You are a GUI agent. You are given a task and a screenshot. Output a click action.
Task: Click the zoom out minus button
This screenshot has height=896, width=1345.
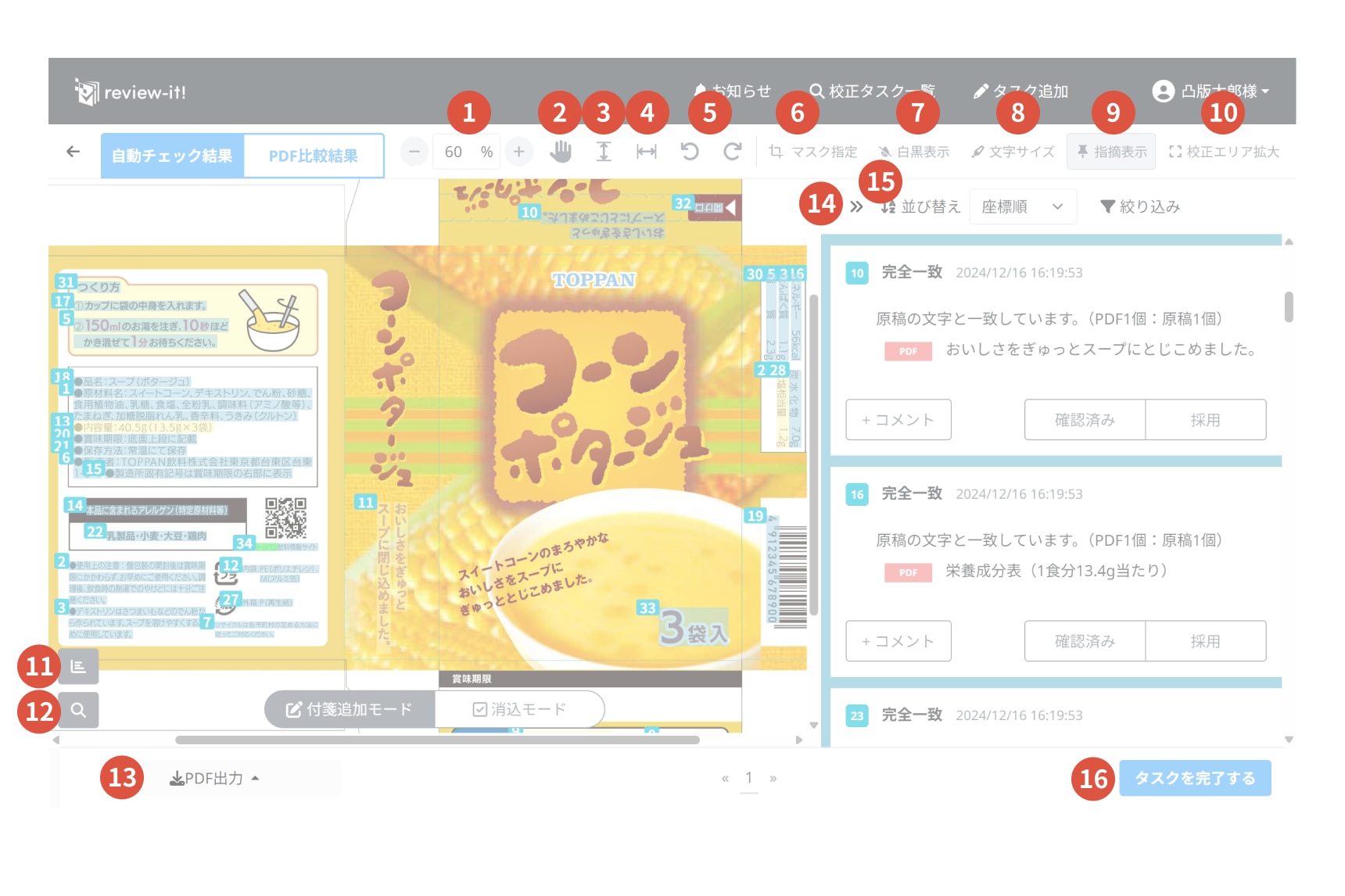(414, 152)
